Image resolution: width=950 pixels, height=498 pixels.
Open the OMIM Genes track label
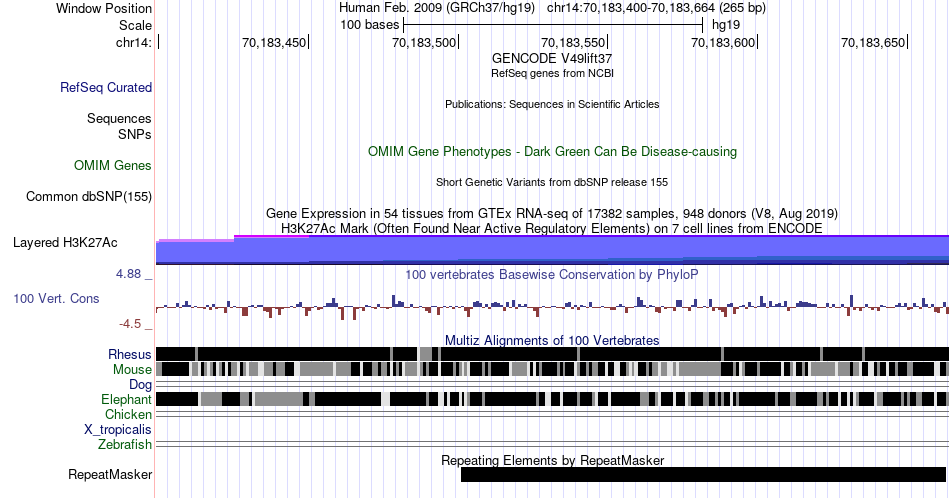112,165
